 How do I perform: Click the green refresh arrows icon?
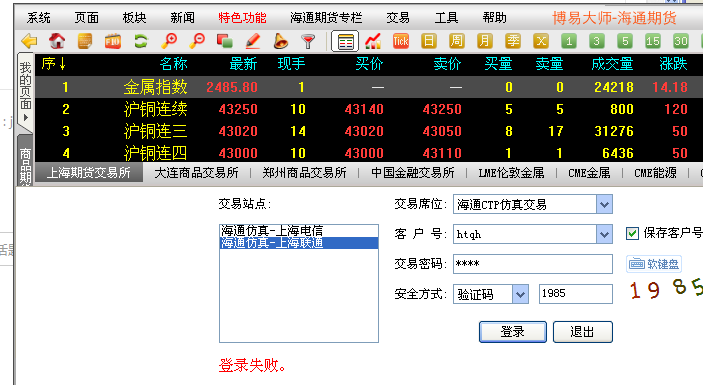click(141, 41)
